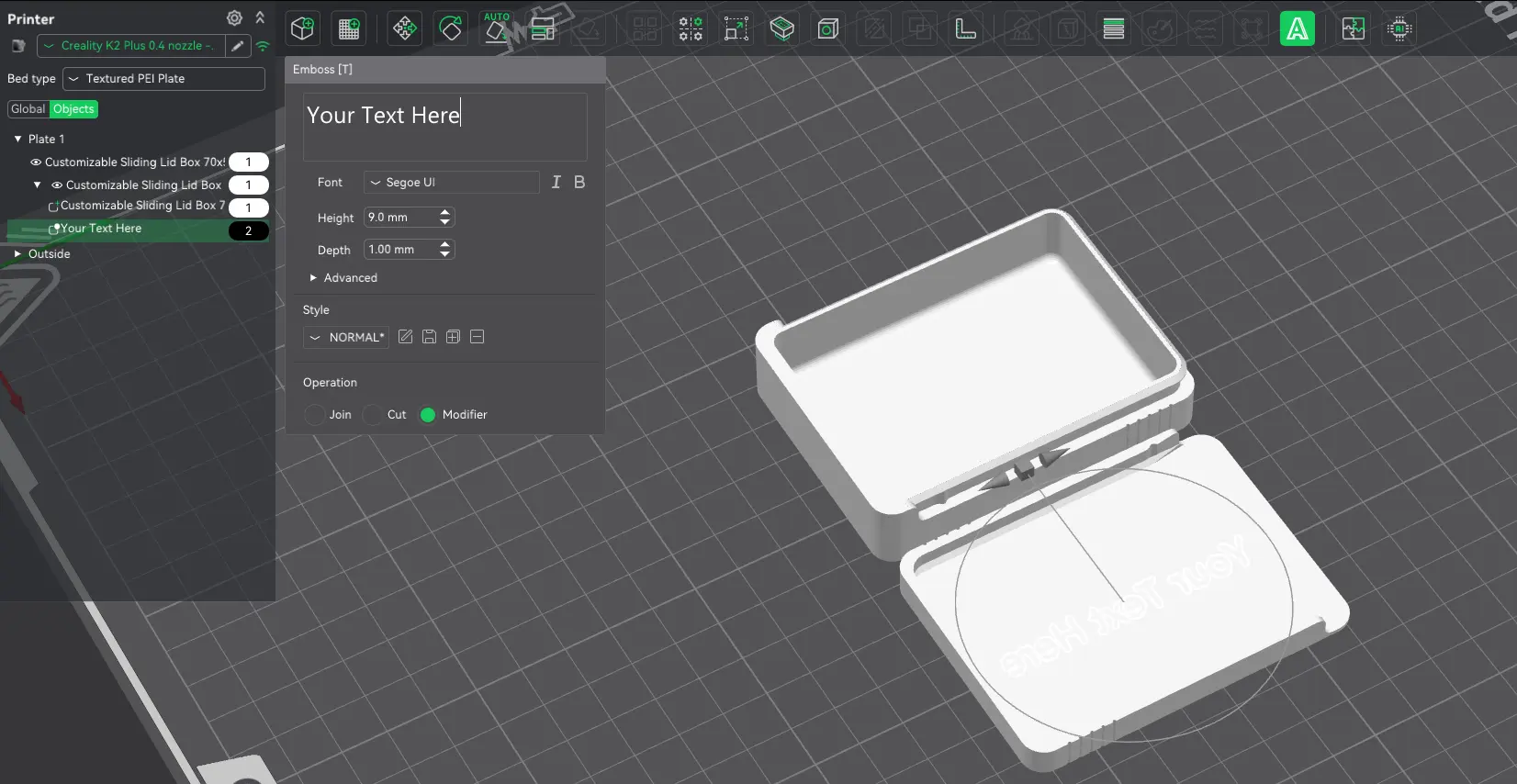Collapse the Plate 1 tree node
Image resolution: width=1517 pixels, height=784 pixels.
click(17, 140)
